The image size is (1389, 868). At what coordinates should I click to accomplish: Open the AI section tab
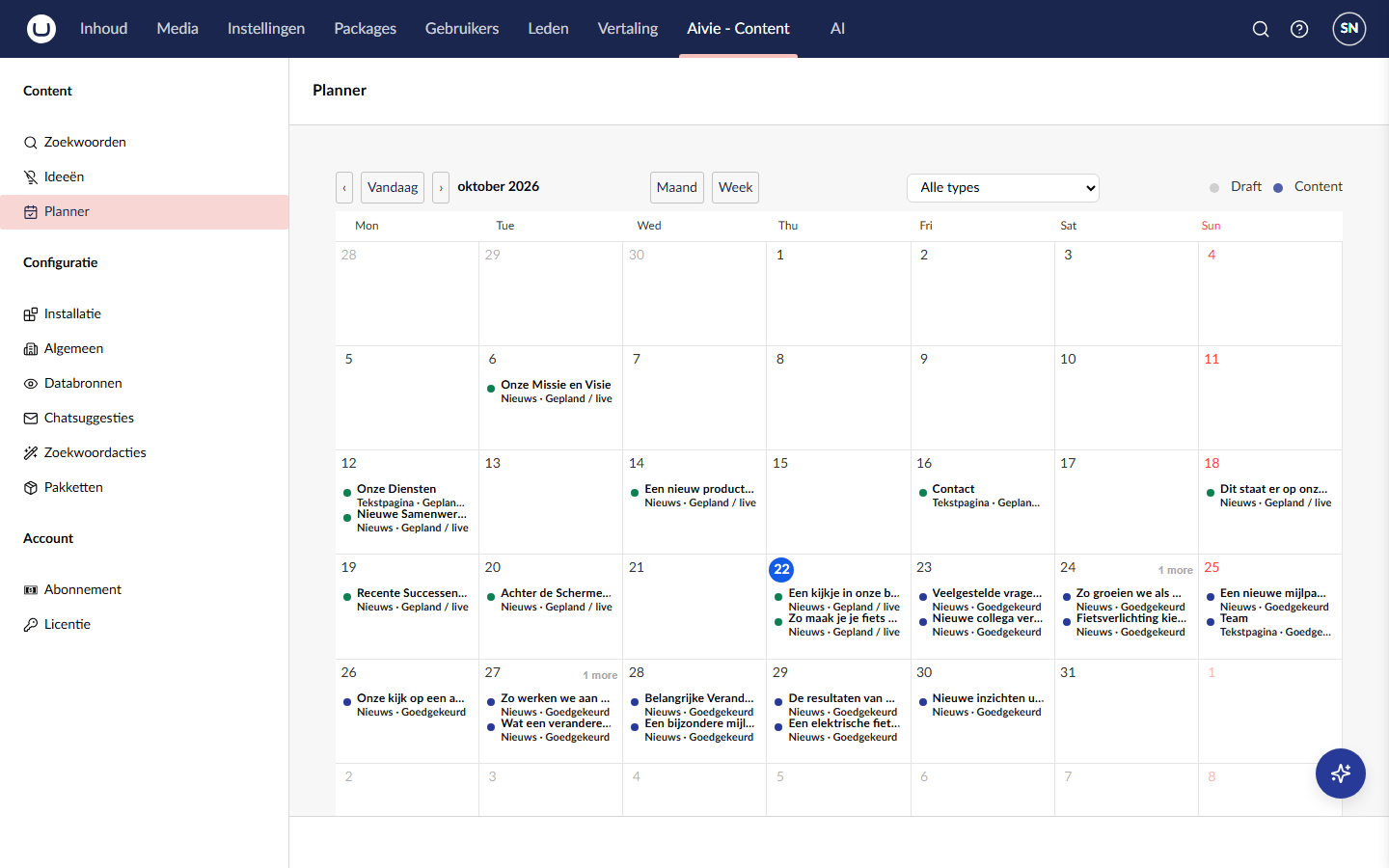[837, 29]
